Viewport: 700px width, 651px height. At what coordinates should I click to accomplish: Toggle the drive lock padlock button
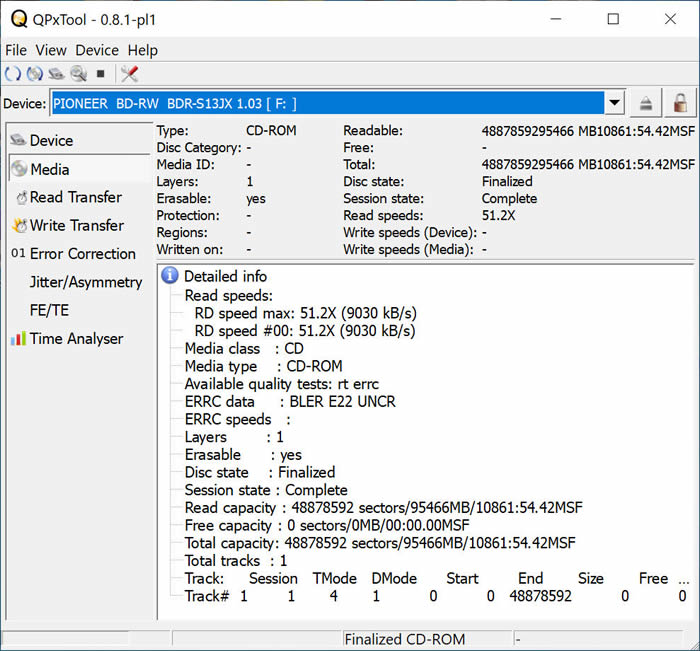680,104
